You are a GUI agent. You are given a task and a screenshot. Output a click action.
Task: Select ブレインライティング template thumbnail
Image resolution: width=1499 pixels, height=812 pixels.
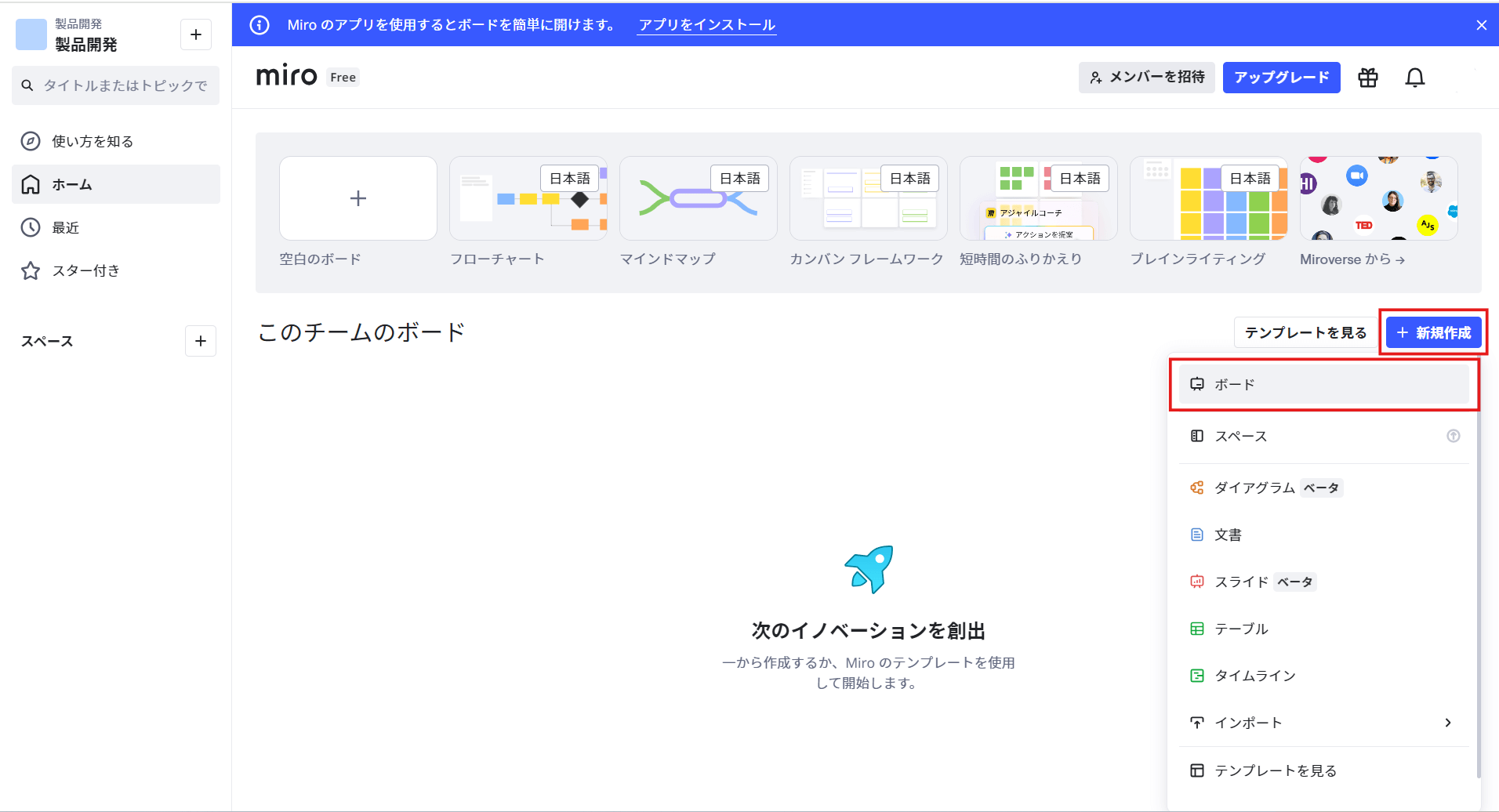(x=1209, y=198)
